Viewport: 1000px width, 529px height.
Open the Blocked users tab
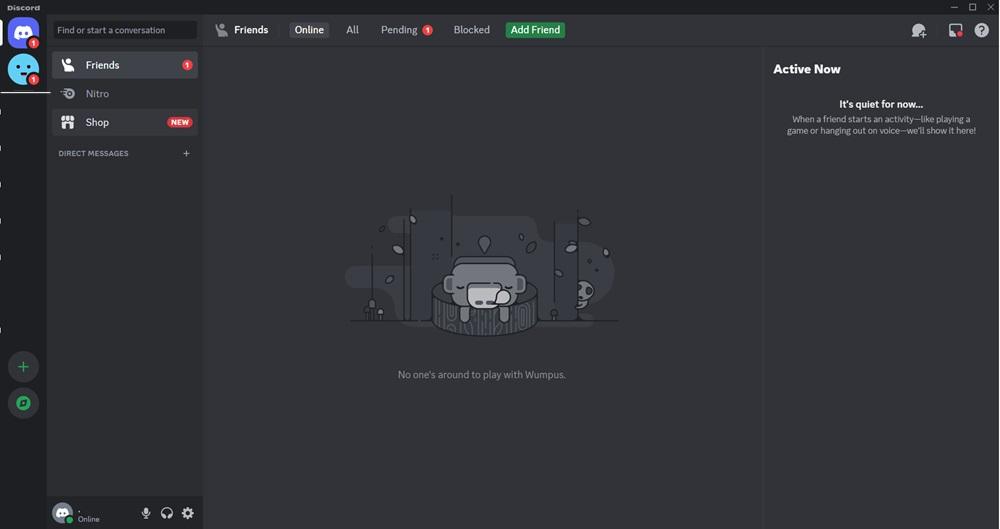472,30
